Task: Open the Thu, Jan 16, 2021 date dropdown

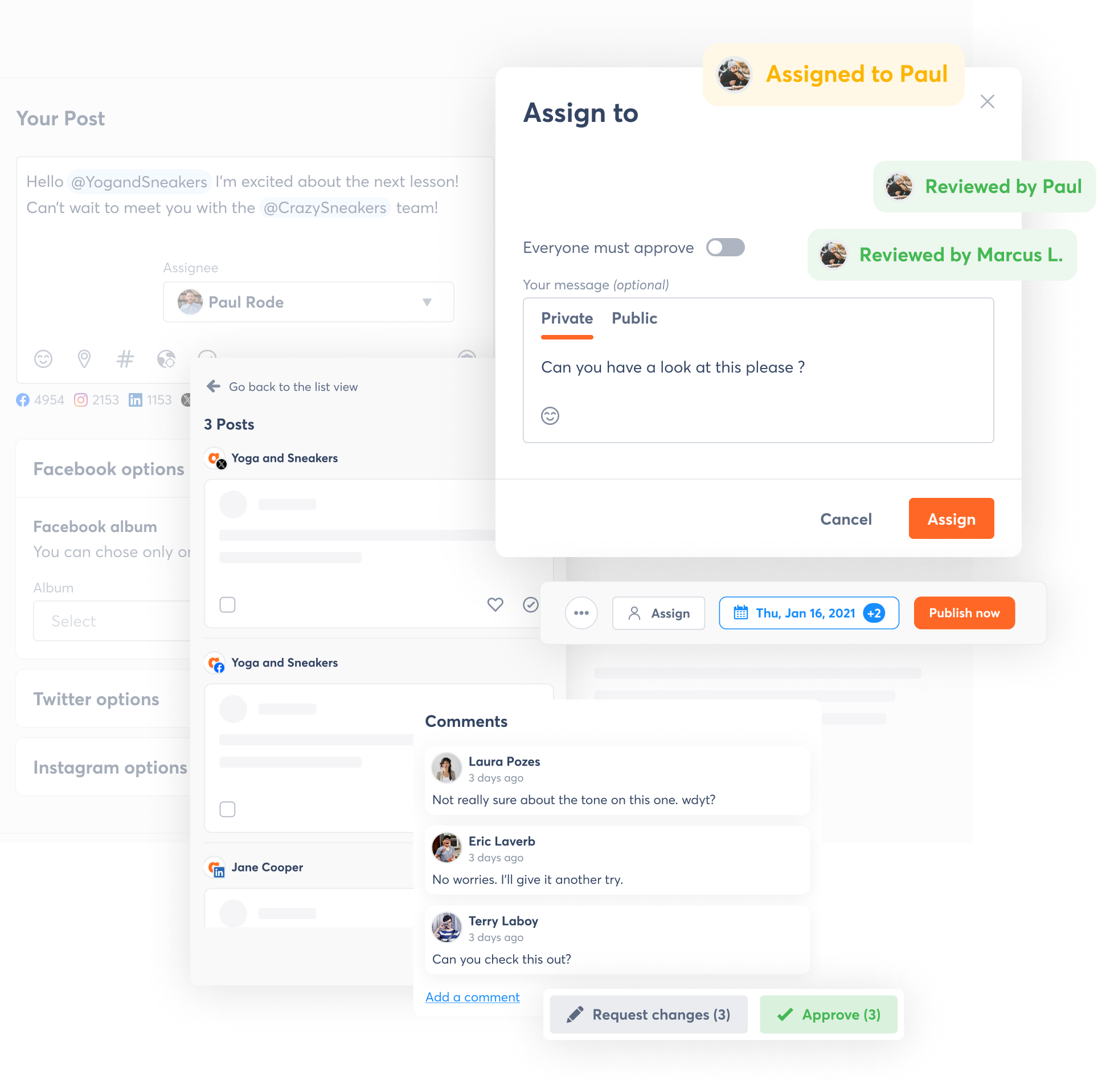Action: coord(806,613)
